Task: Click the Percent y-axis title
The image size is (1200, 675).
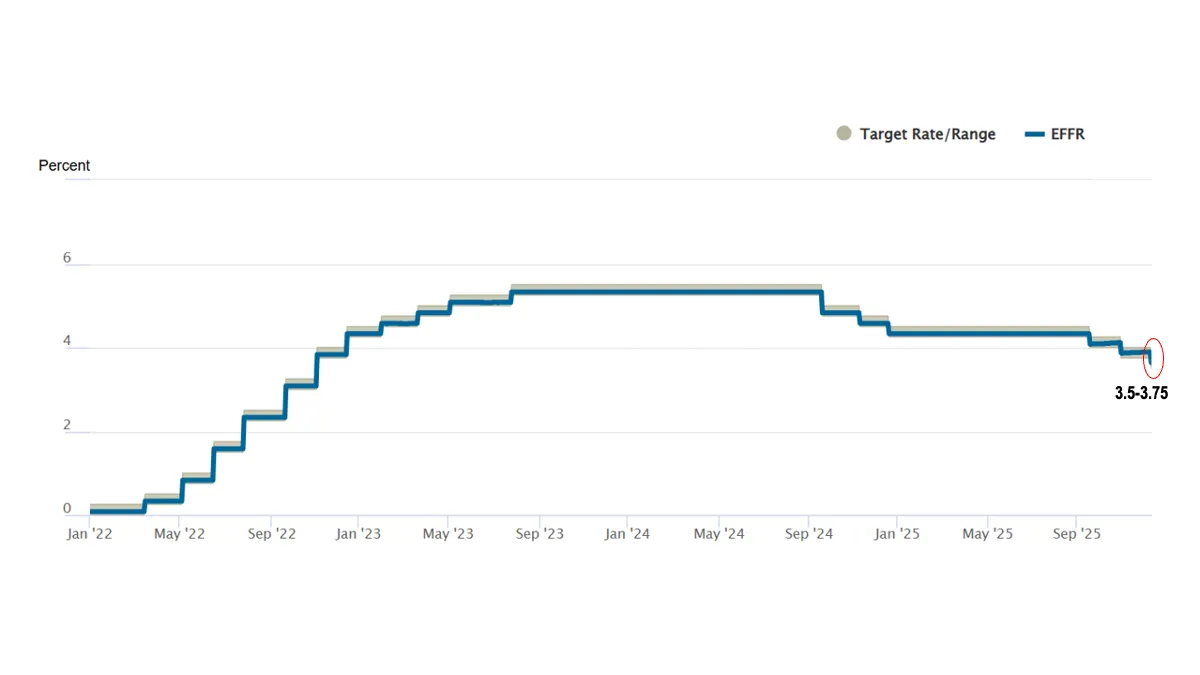Action: point(64,166)
